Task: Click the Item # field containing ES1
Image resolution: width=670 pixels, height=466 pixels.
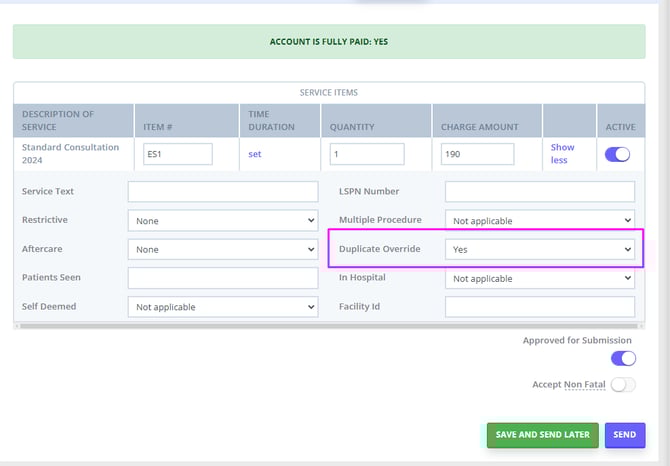Action: [178, 154]
